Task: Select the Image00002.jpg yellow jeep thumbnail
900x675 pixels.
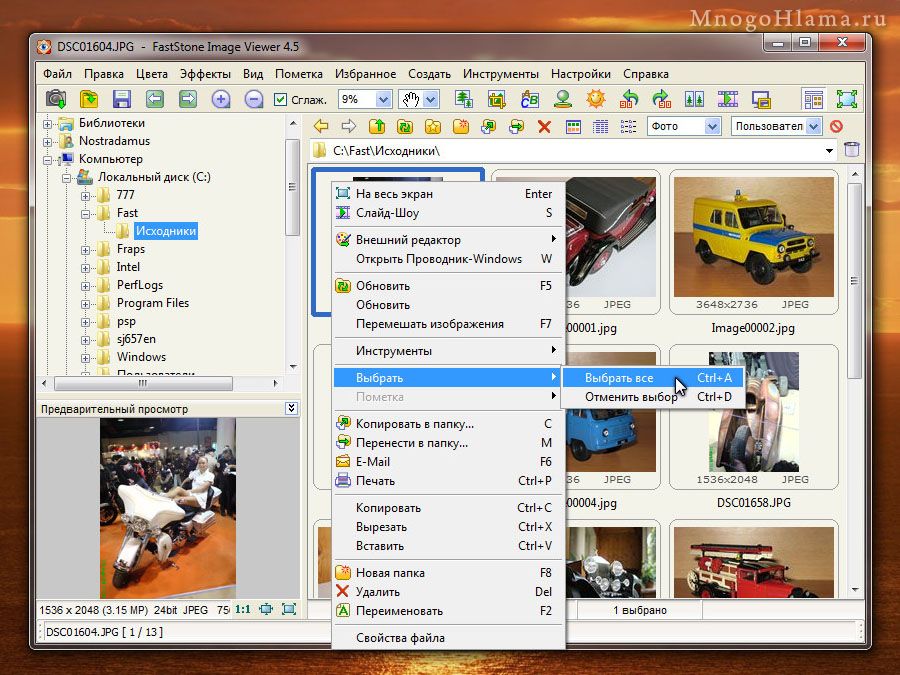Action: (x=753, y=236)
